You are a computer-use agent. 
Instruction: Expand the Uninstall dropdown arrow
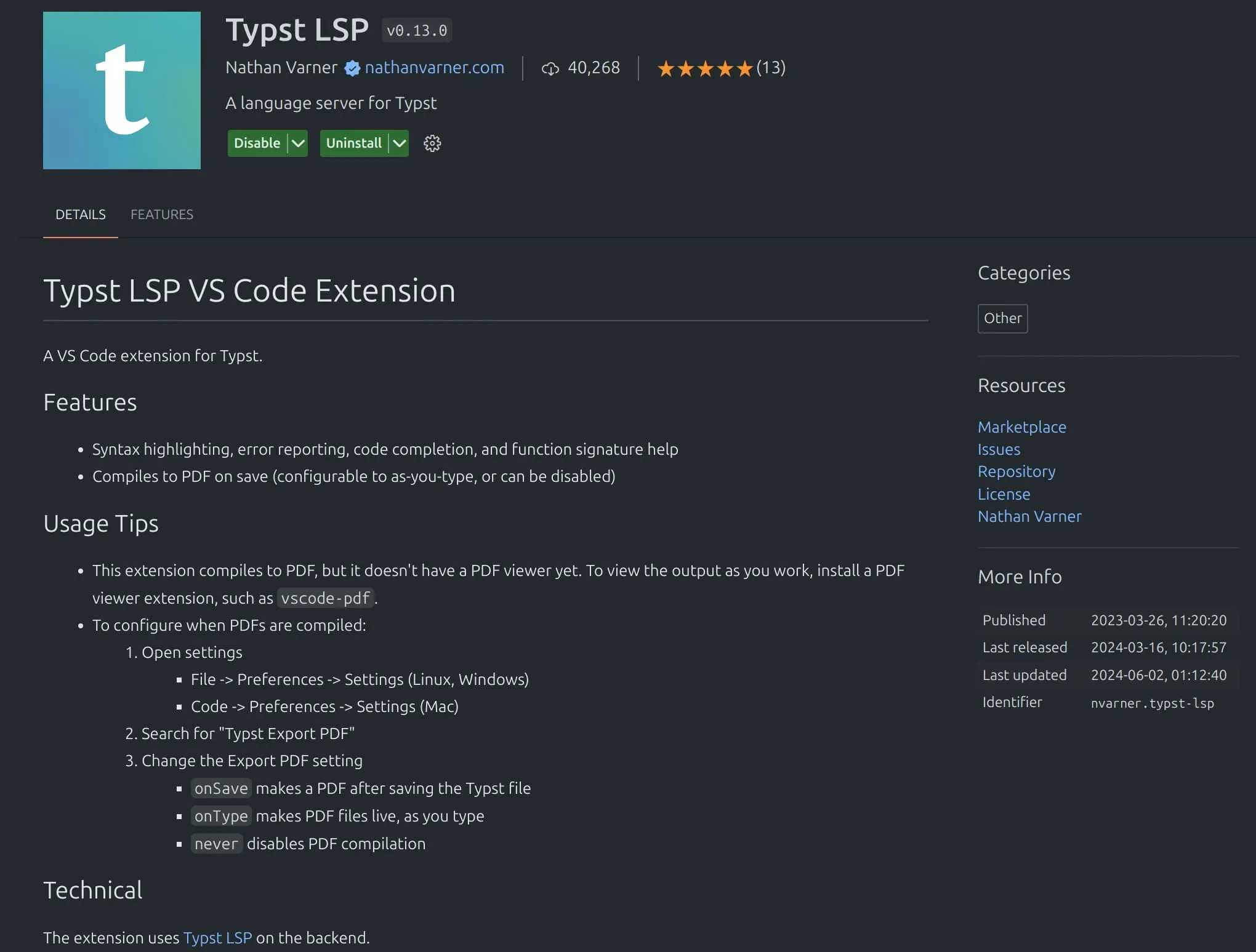[400, 143]
